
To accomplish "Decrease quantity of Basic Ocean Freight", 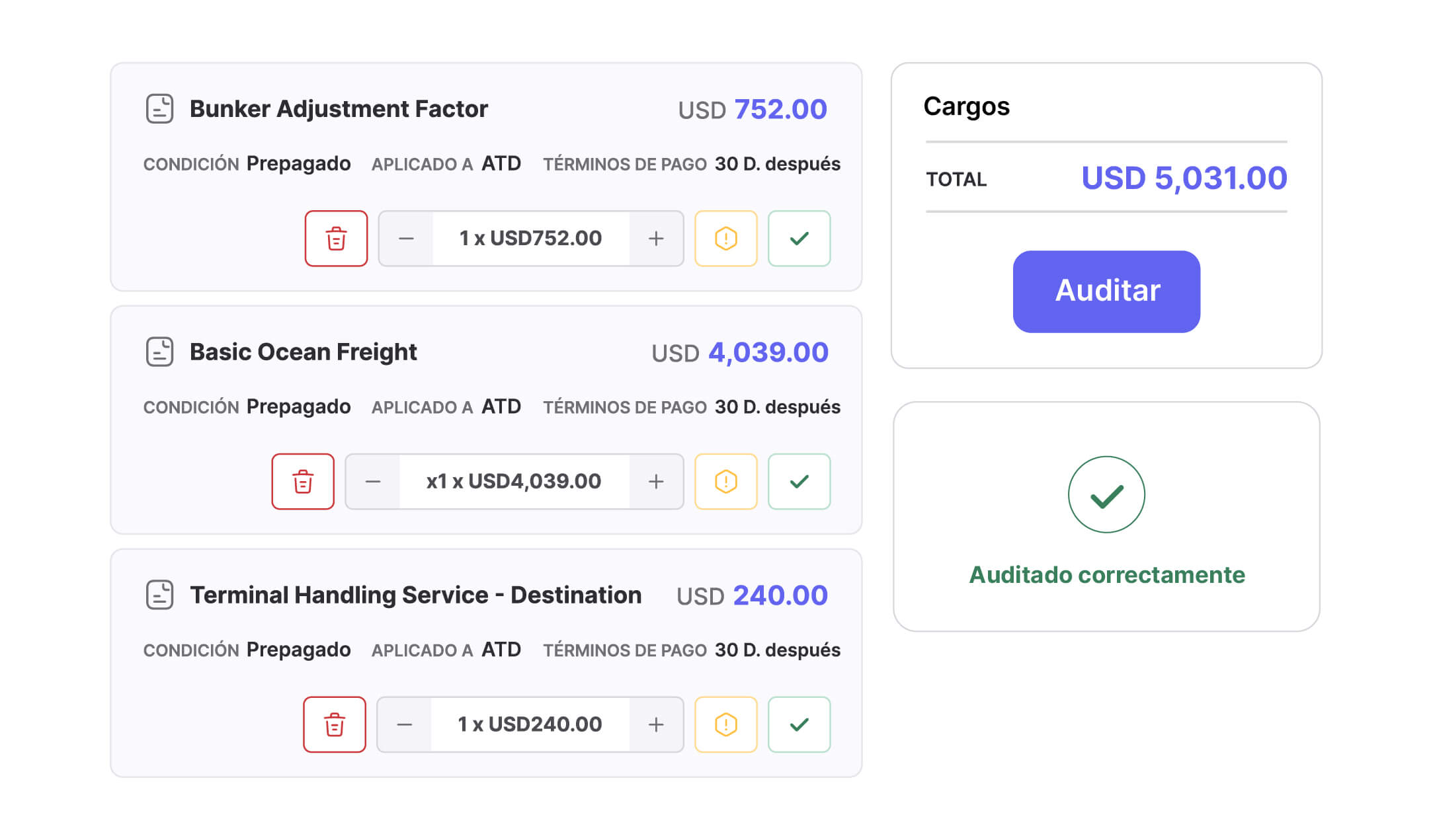I will point(373,482).
